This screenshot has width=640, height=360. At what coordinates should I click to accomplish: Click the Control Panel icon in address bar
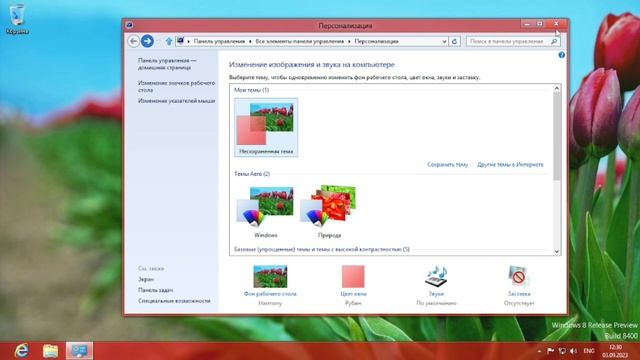[x=180, y=41]
